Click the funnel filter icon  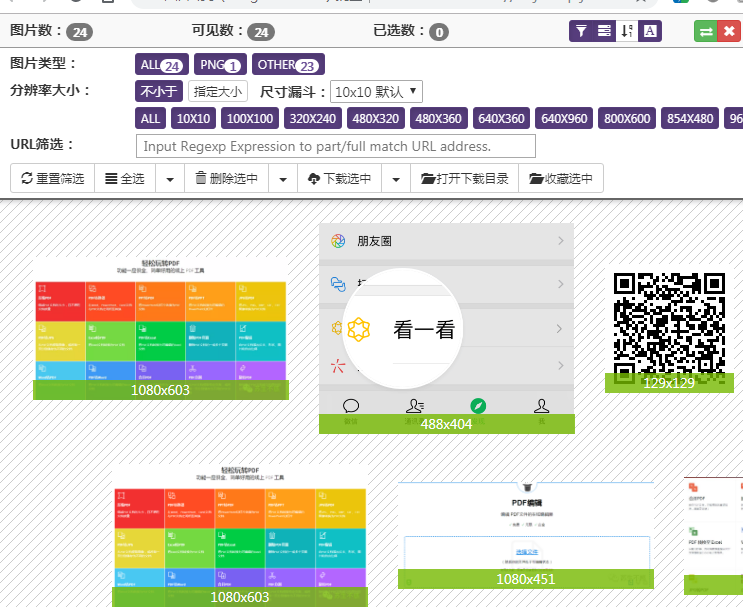[581, 31]
